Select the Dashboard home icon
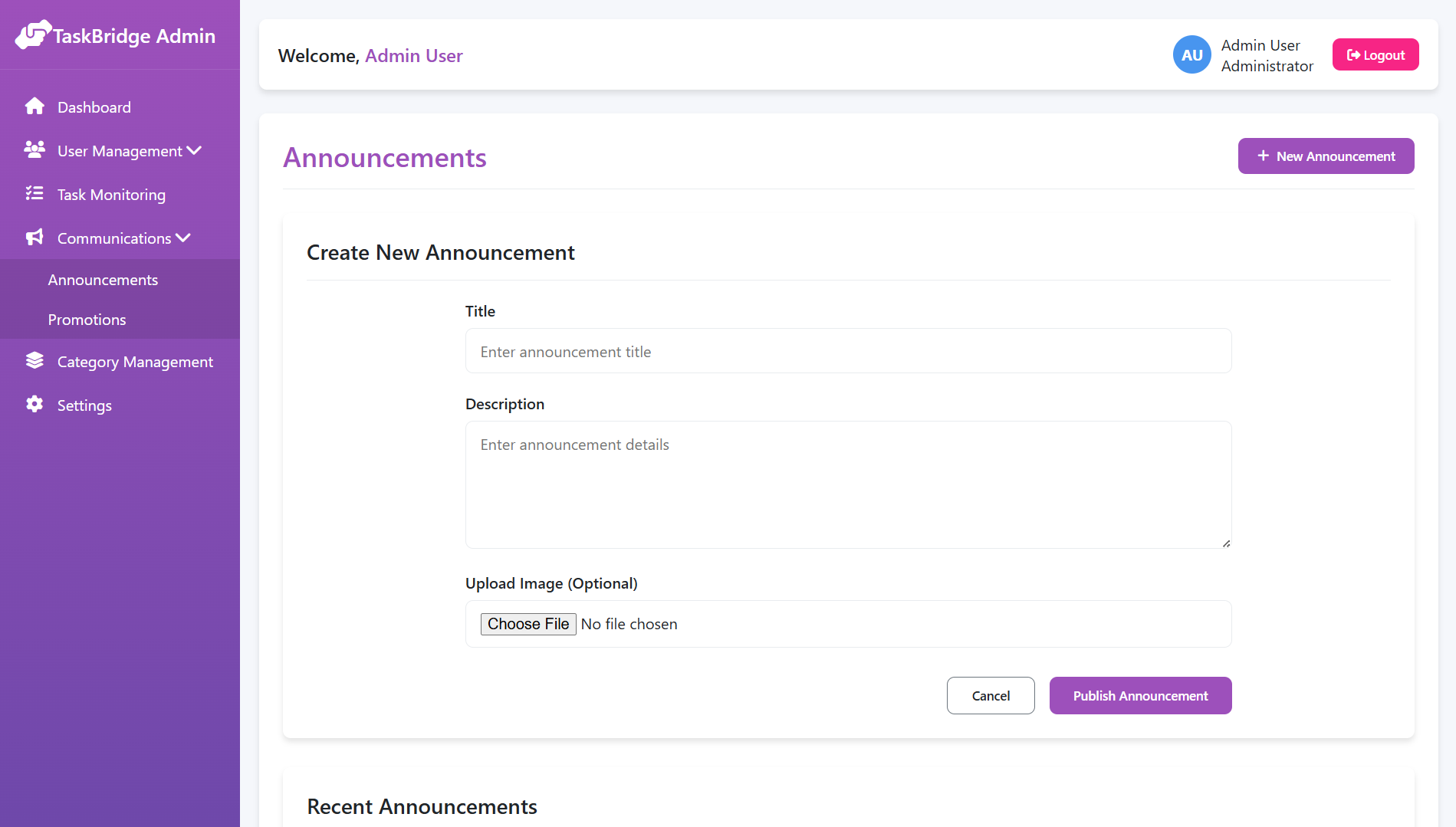The width and height of the screenshot is (1456, 827). pos(35,106)
